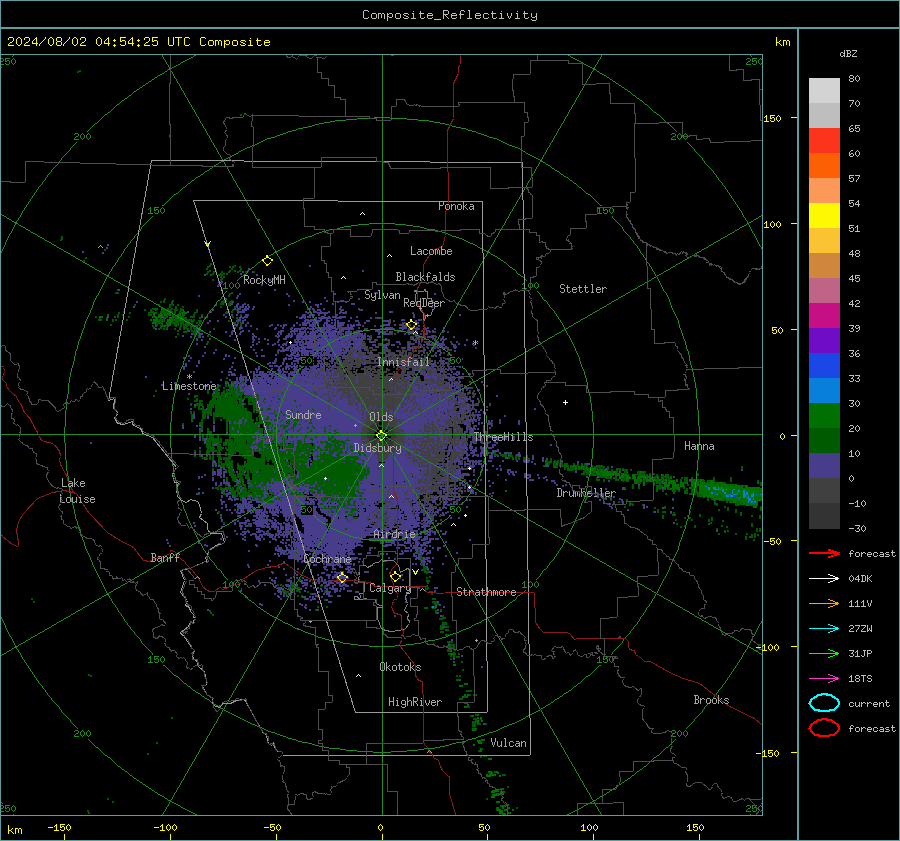900x841 pixels.
Task: Click the white asterisk marker above Limestone
Action: [x=189, y=377]
